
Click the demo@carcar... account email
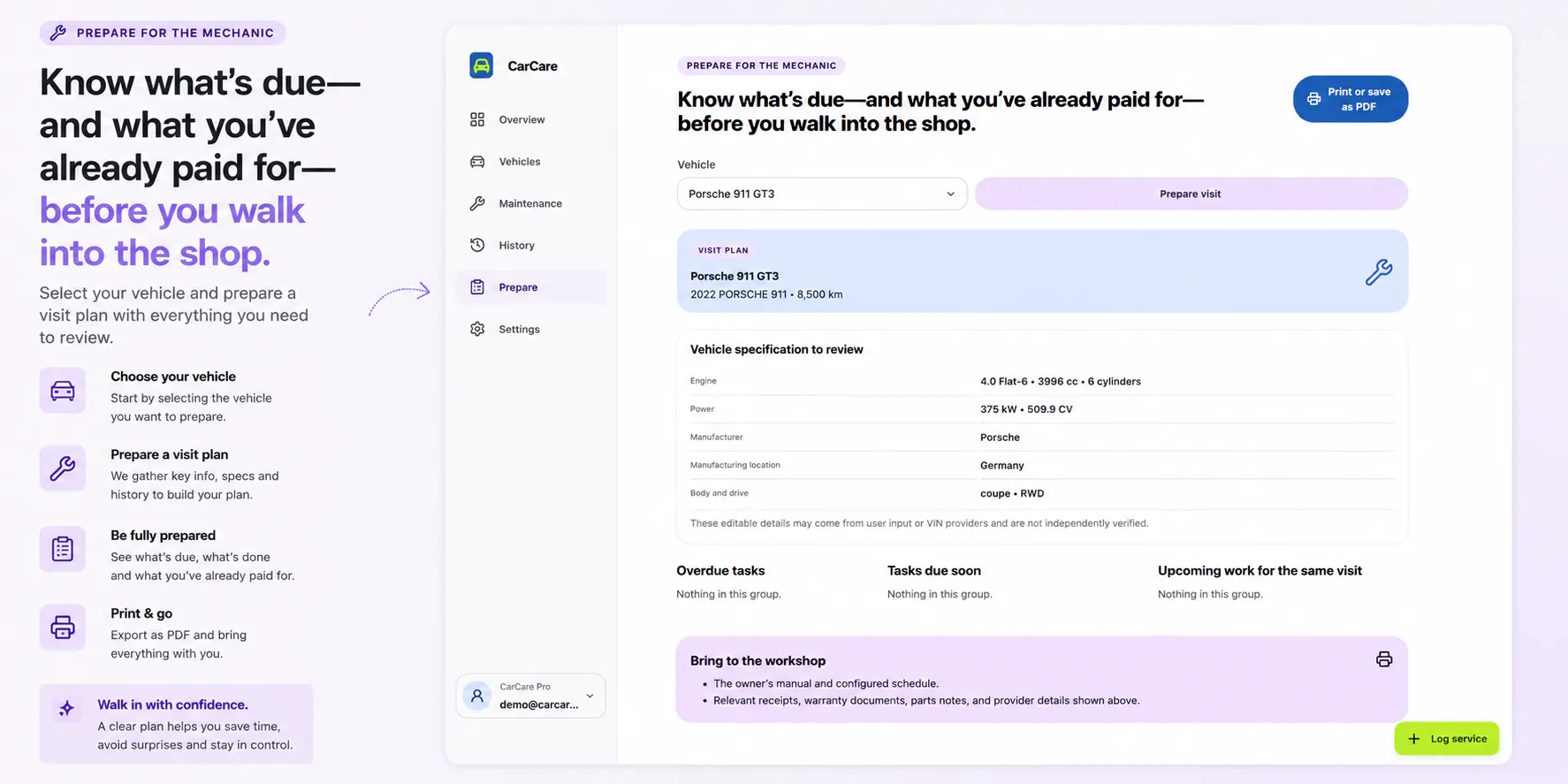click(538, 704)
